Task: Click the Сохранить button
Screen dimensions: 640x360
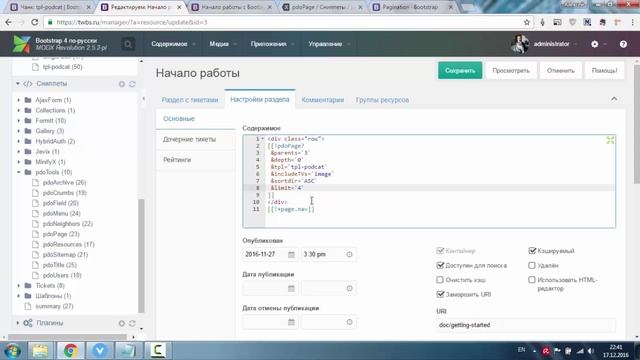Action: point(460,71)
